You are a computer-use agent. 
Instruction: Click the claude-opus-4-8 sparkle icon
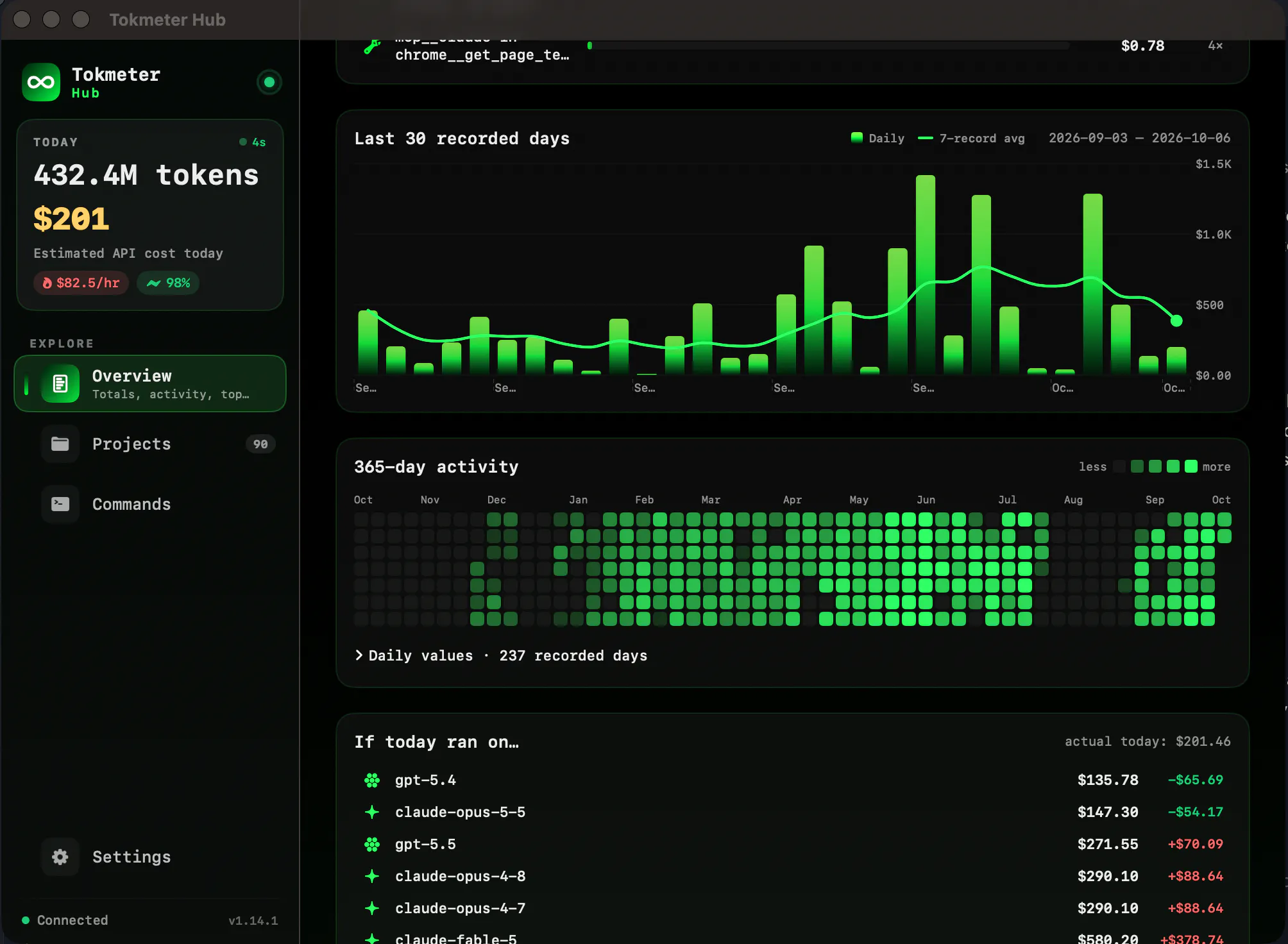372,877
